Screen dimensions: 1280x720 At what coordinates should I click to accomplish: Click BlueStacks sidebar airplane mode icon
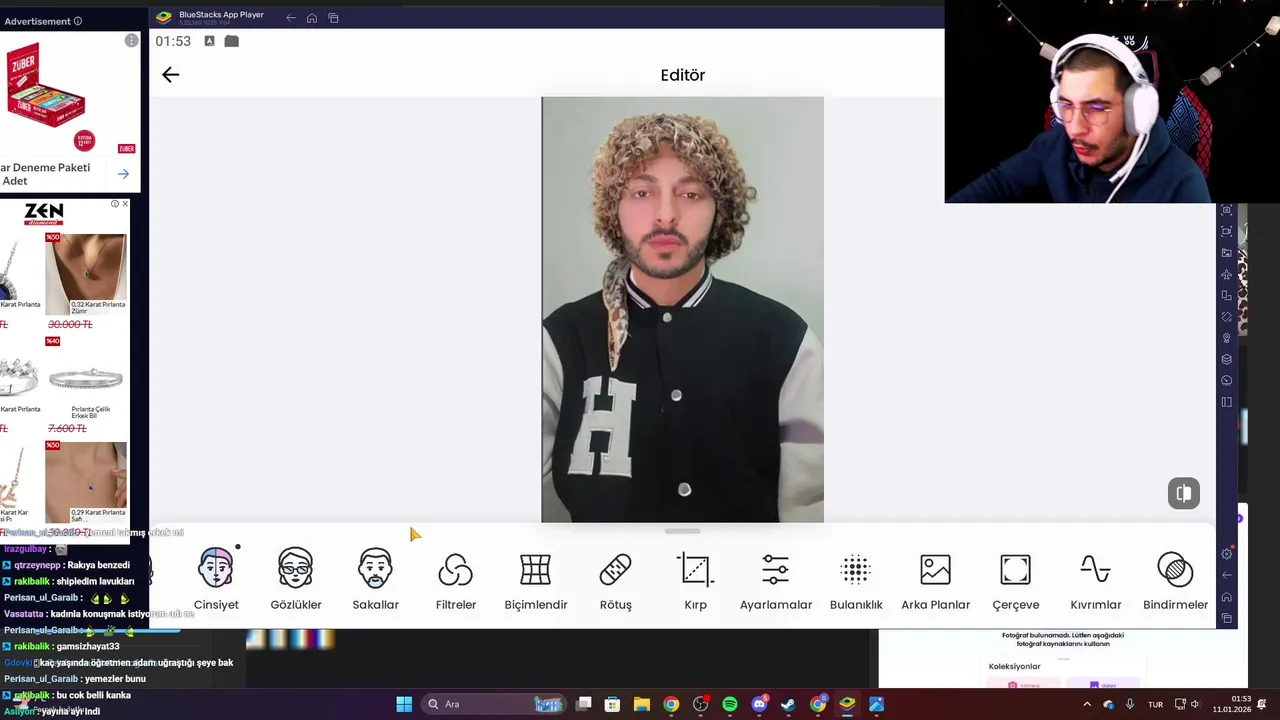[1227, 274]
